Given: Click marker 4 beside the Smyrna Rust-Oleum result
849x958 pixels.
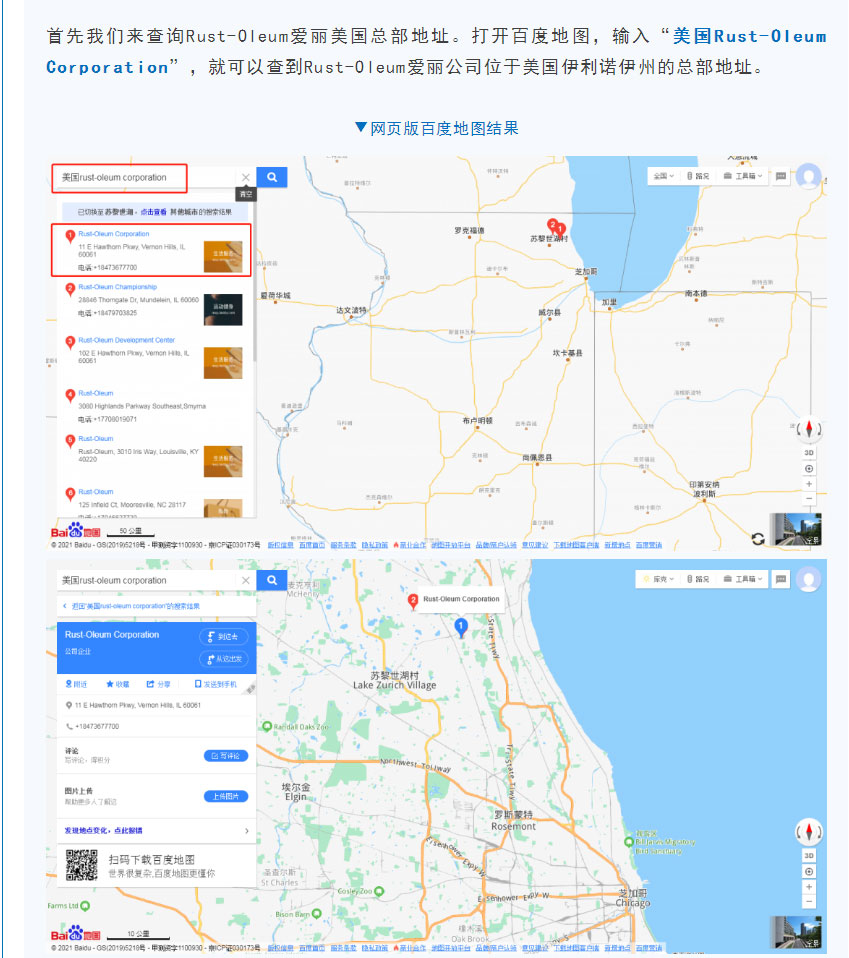Looking at the screenshot, I should tap(70, 395).
